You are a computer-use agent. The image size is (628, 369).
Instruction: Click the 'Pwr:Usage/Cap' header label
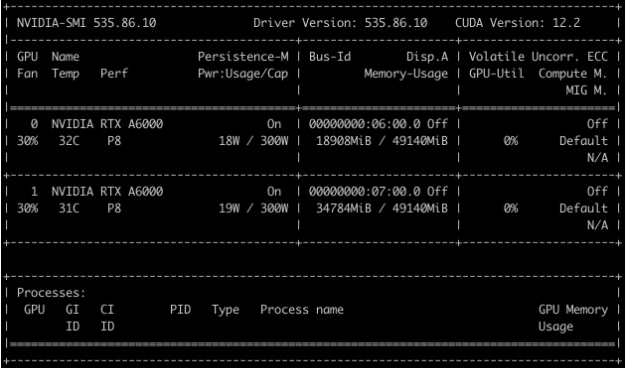click(243, 74)
